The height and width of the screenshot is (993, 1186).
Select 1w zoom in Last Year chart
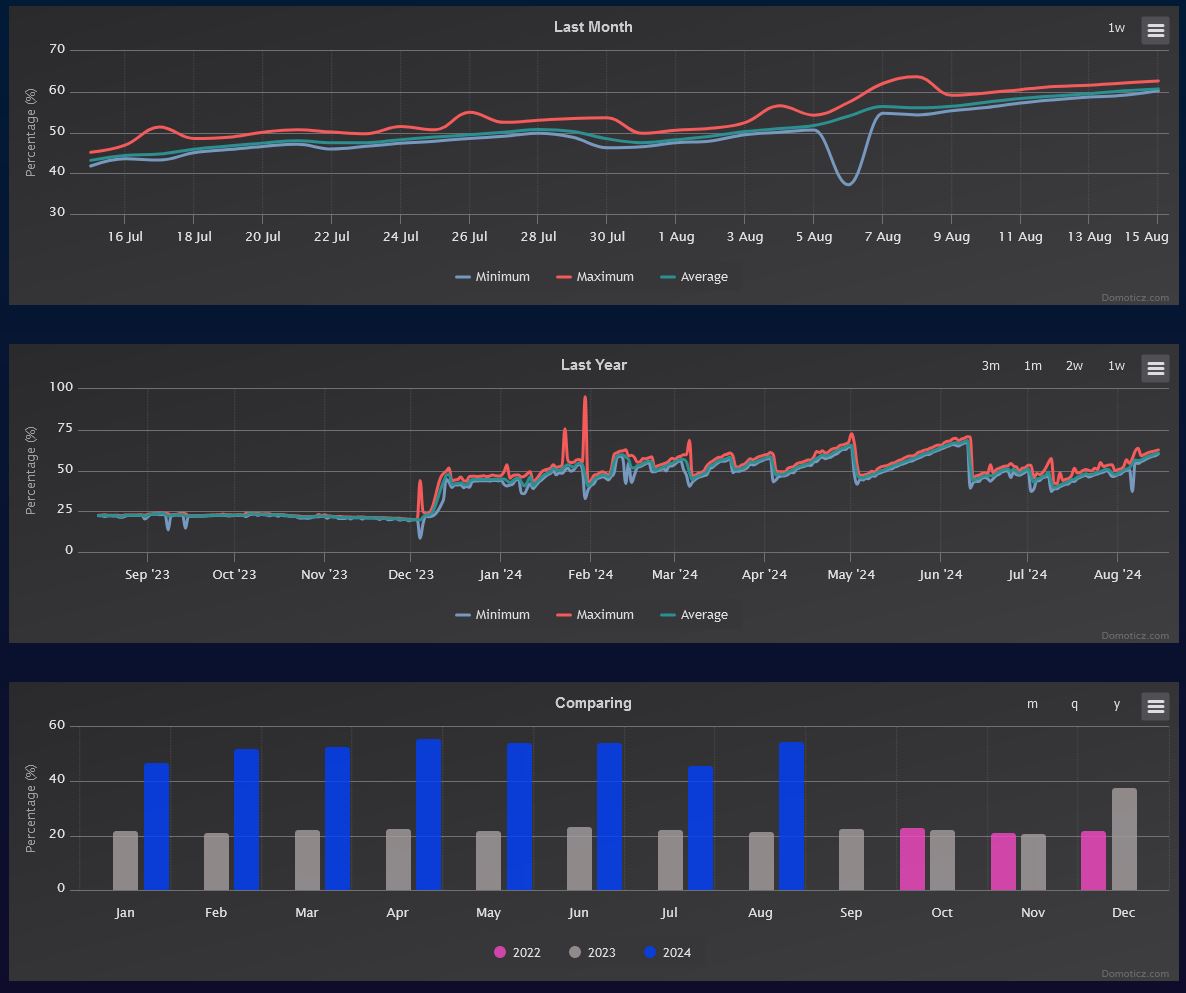pos(1116,366)
